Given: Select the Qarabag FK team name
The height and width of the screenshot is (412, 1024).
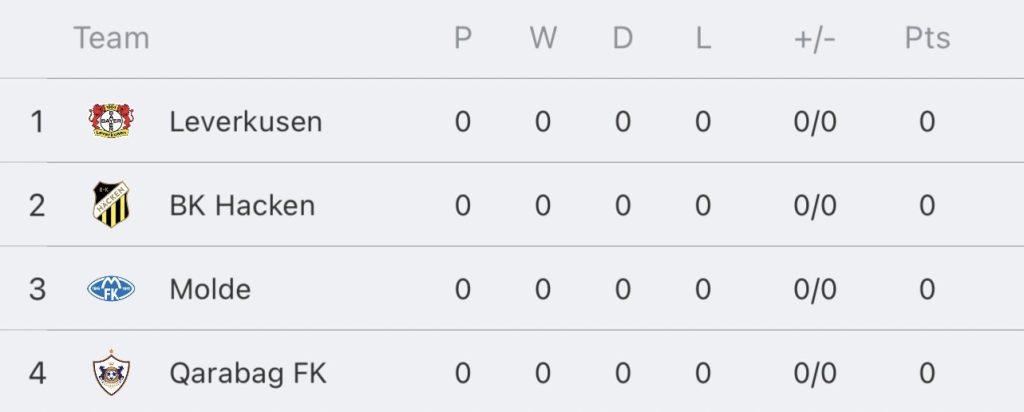Looking at the screenshot, I should coord(248,374).
